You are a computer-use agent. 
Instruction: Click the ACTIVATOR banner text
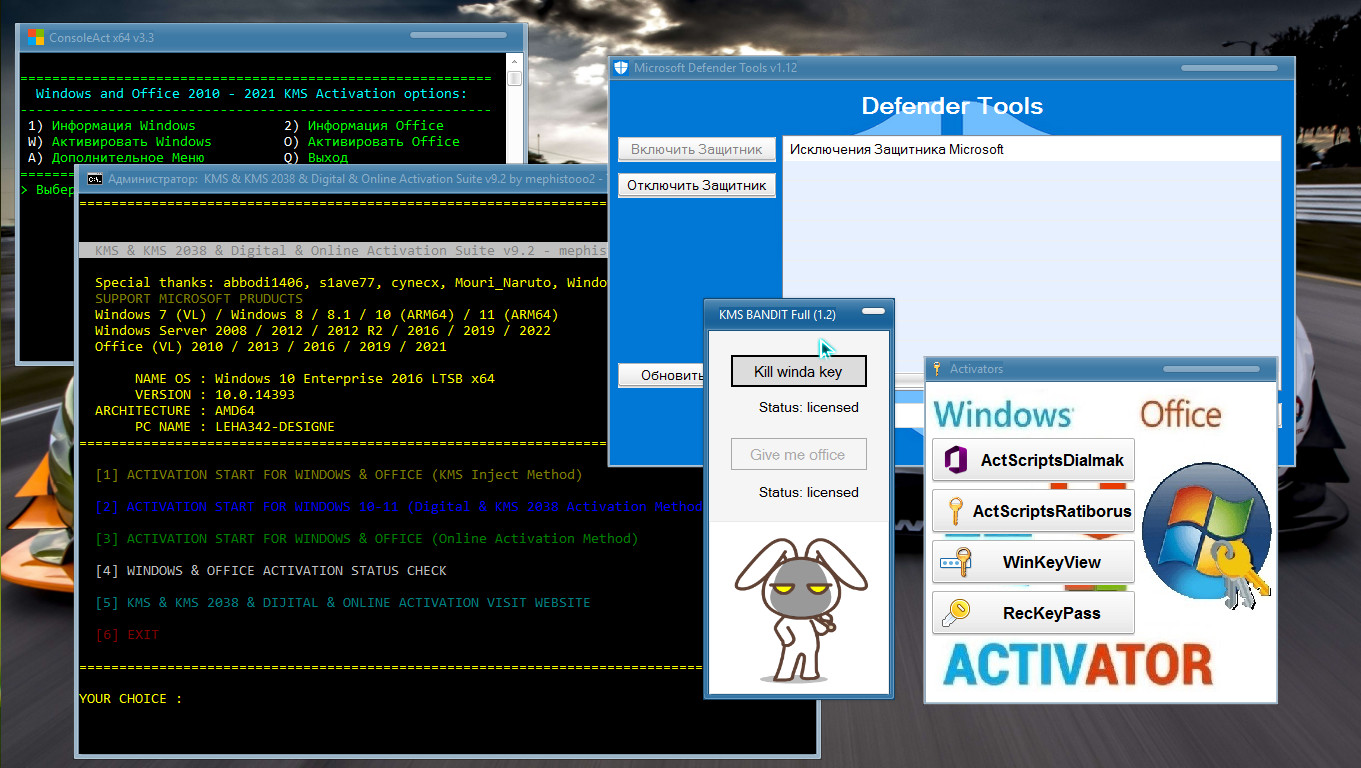[1077, 665]
